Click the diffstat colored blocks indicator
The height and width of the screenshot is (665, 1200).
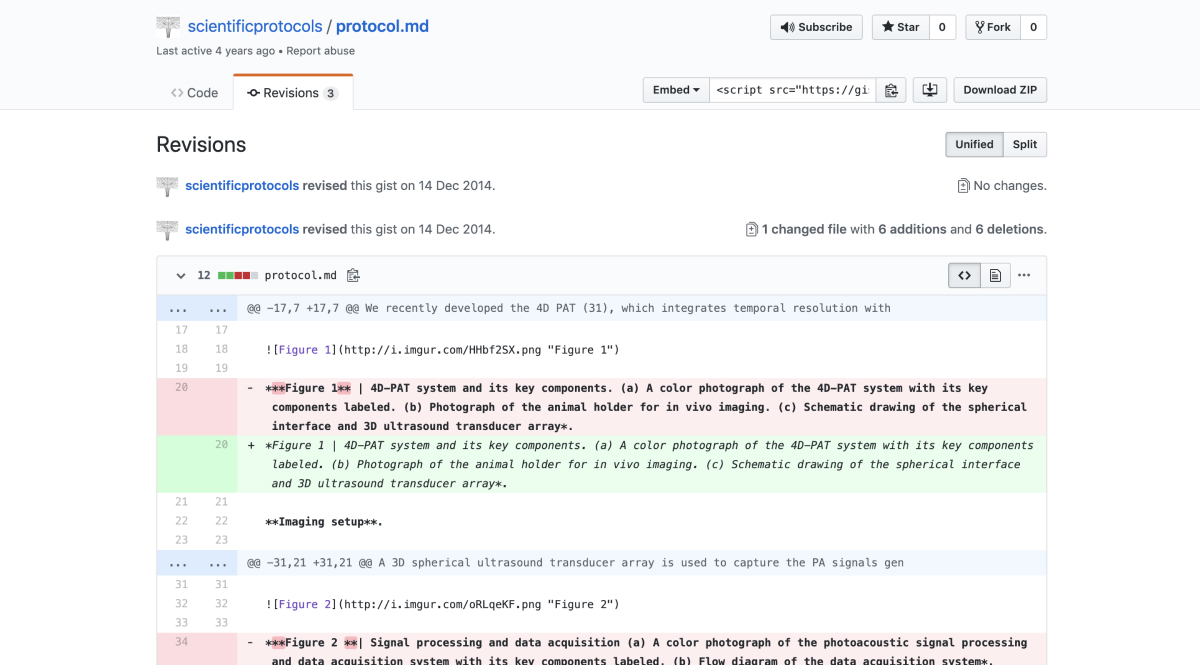pos(238,276)
